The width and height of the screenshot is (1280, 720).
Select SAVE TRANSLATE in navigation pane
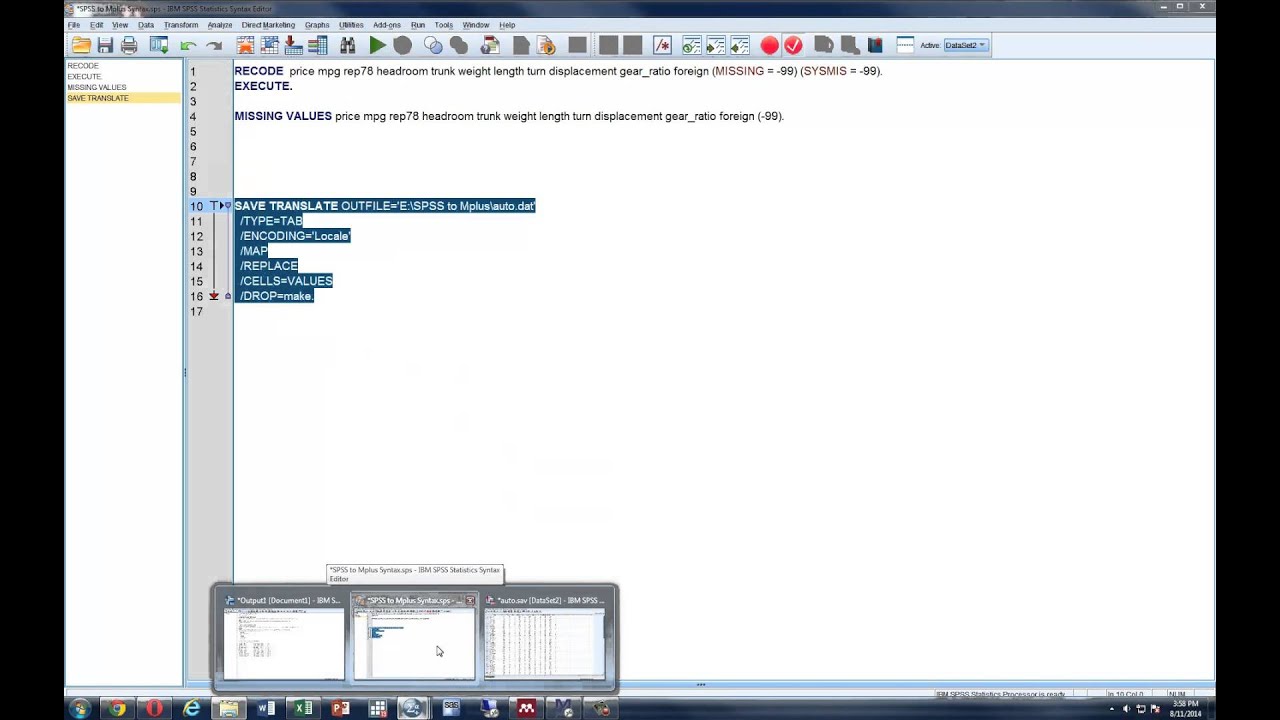point(98,98)
